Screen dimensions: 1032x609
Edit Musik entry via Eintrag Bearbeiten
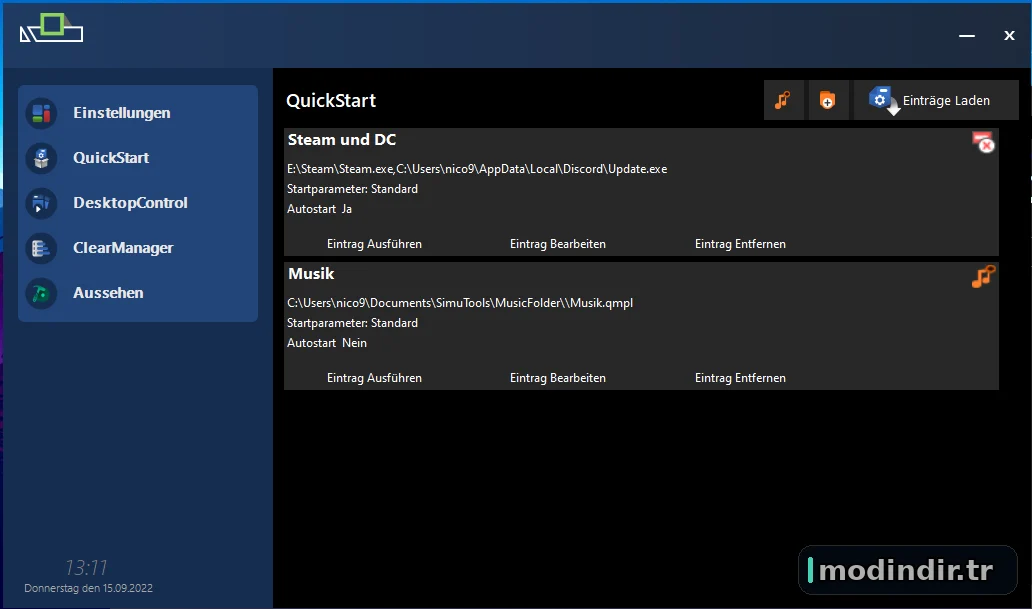tap(557, 378)
